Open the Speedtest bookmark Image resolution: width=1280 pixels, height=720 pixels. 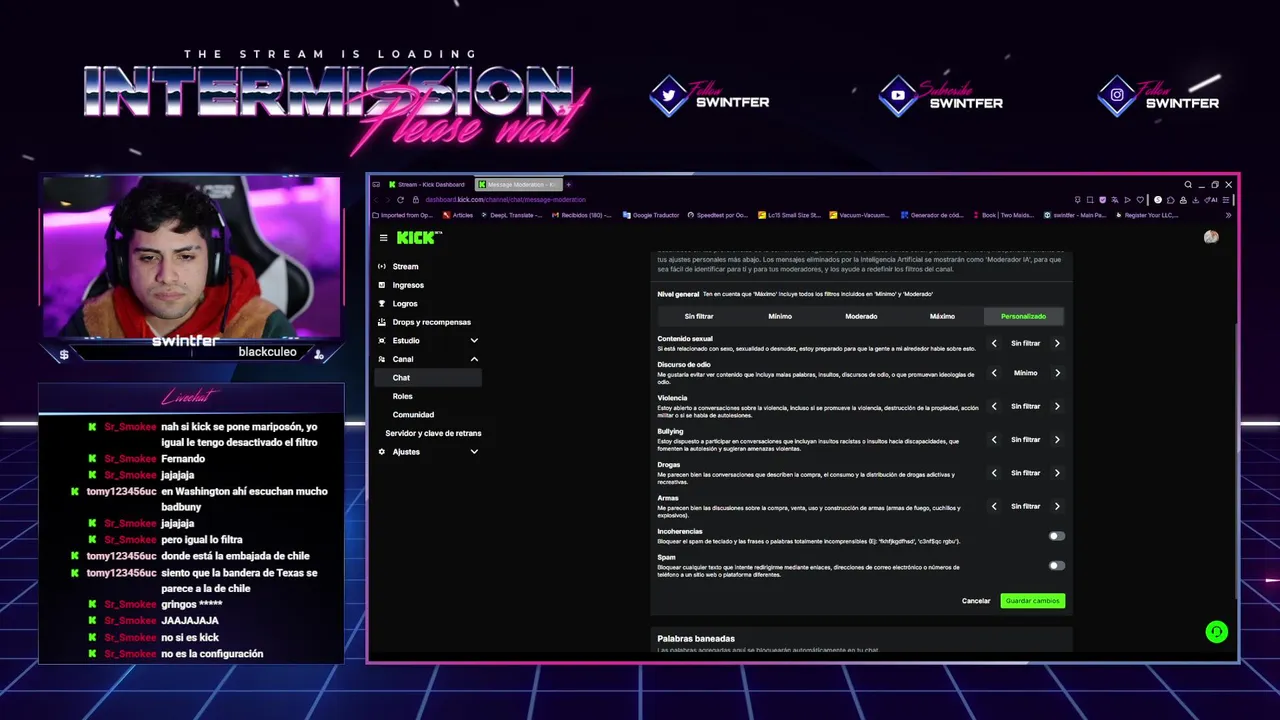pyautogui.click(x=717, y=215)
